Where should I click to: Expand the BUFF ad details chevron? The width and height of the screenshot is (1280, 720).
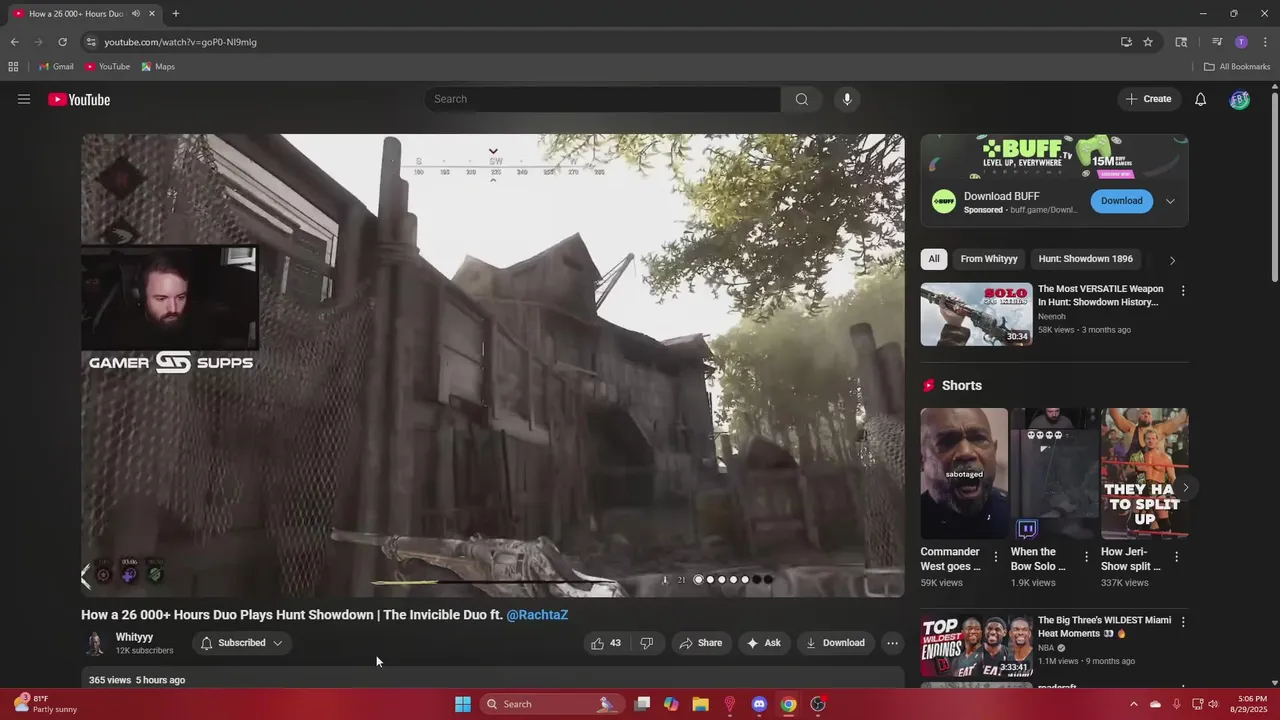[x=1170, y=201]
